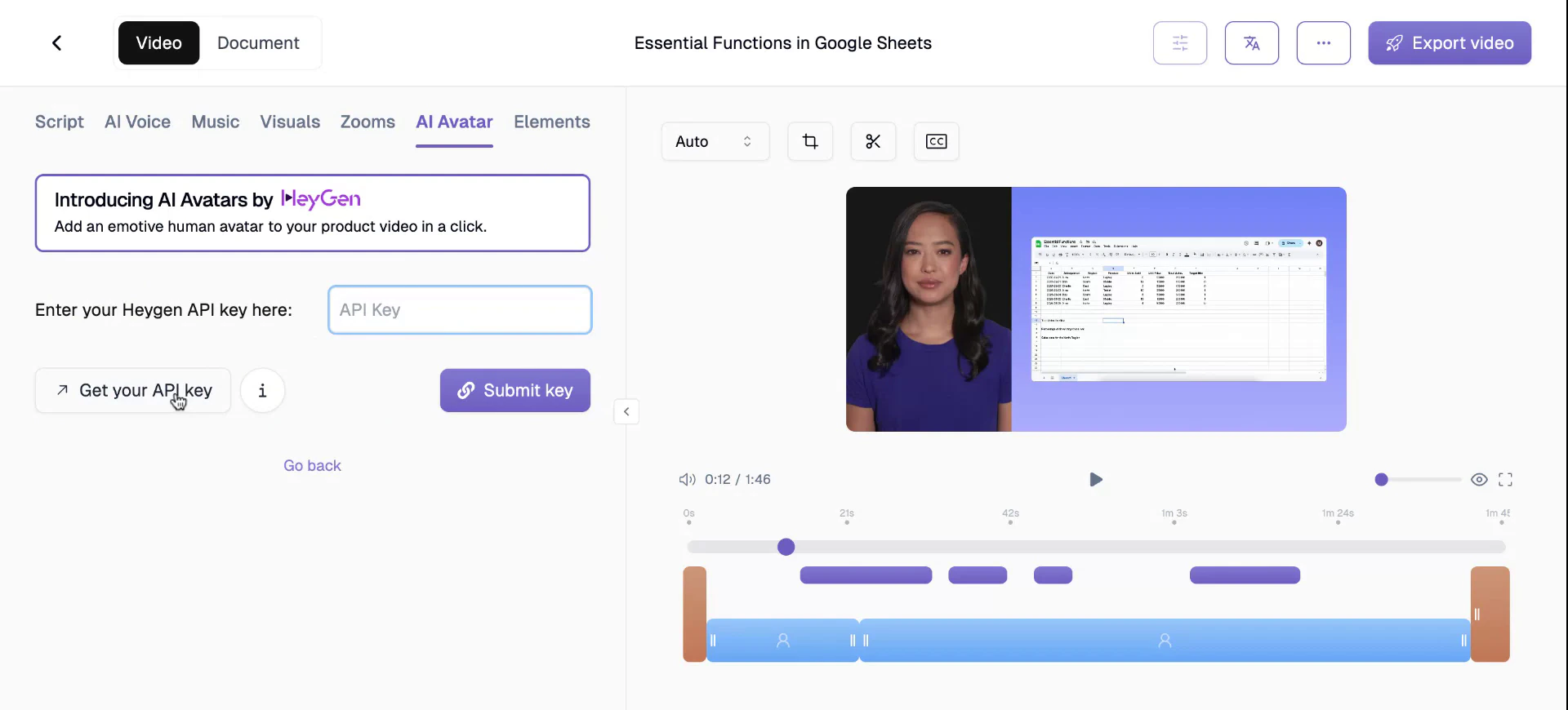Viewport: 1568px width, 710px height.
Task: Click the timeline scrub track at 1m 3s
Action: click(x=1174, y=547)
